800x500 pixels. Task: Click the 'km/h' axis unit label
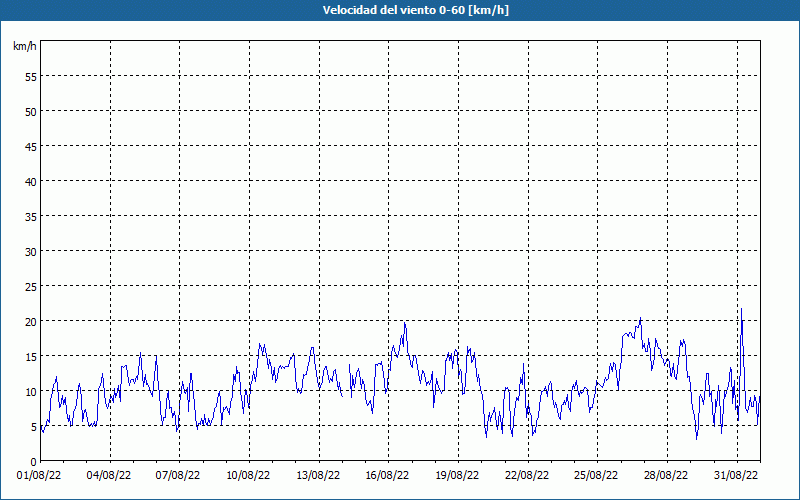(x=24, y=46)
